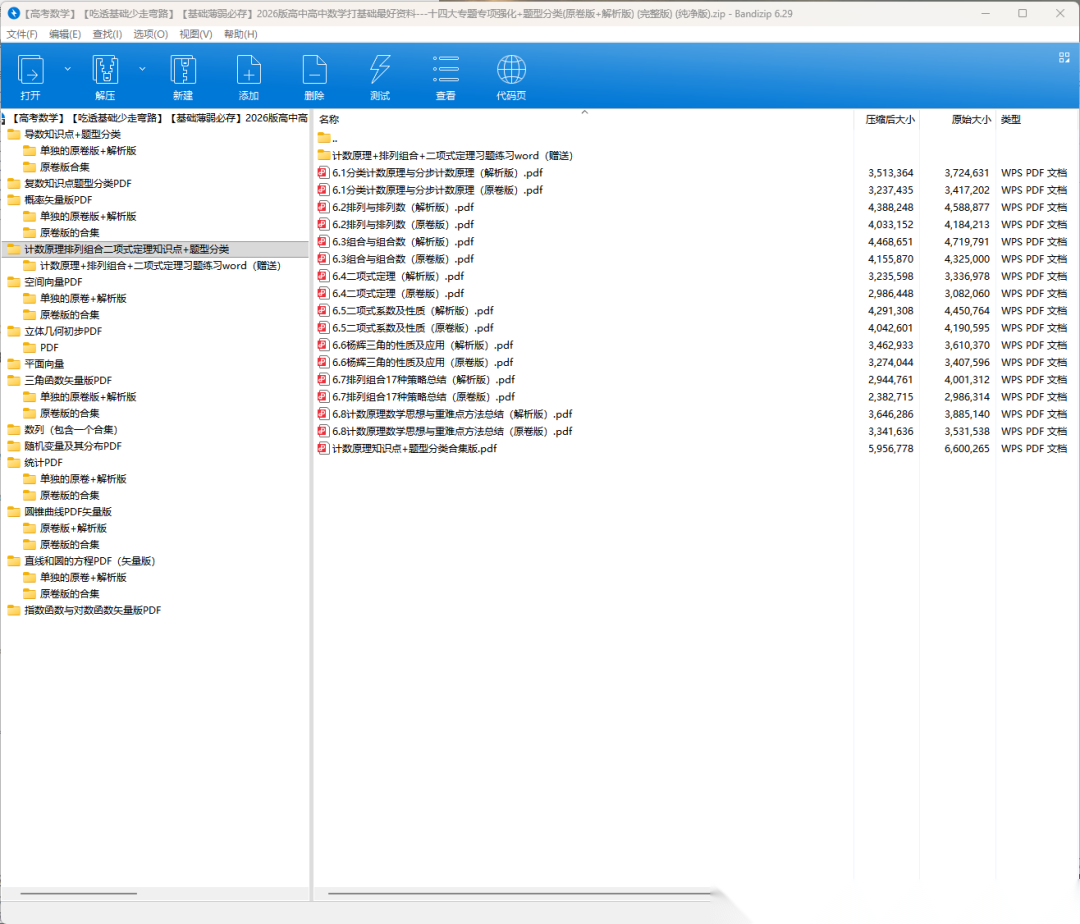This screenshot has width=1080, height=924.
Task: Click the 解压 (Extract) toolbar icon
Action: click(x=105, y=71)
